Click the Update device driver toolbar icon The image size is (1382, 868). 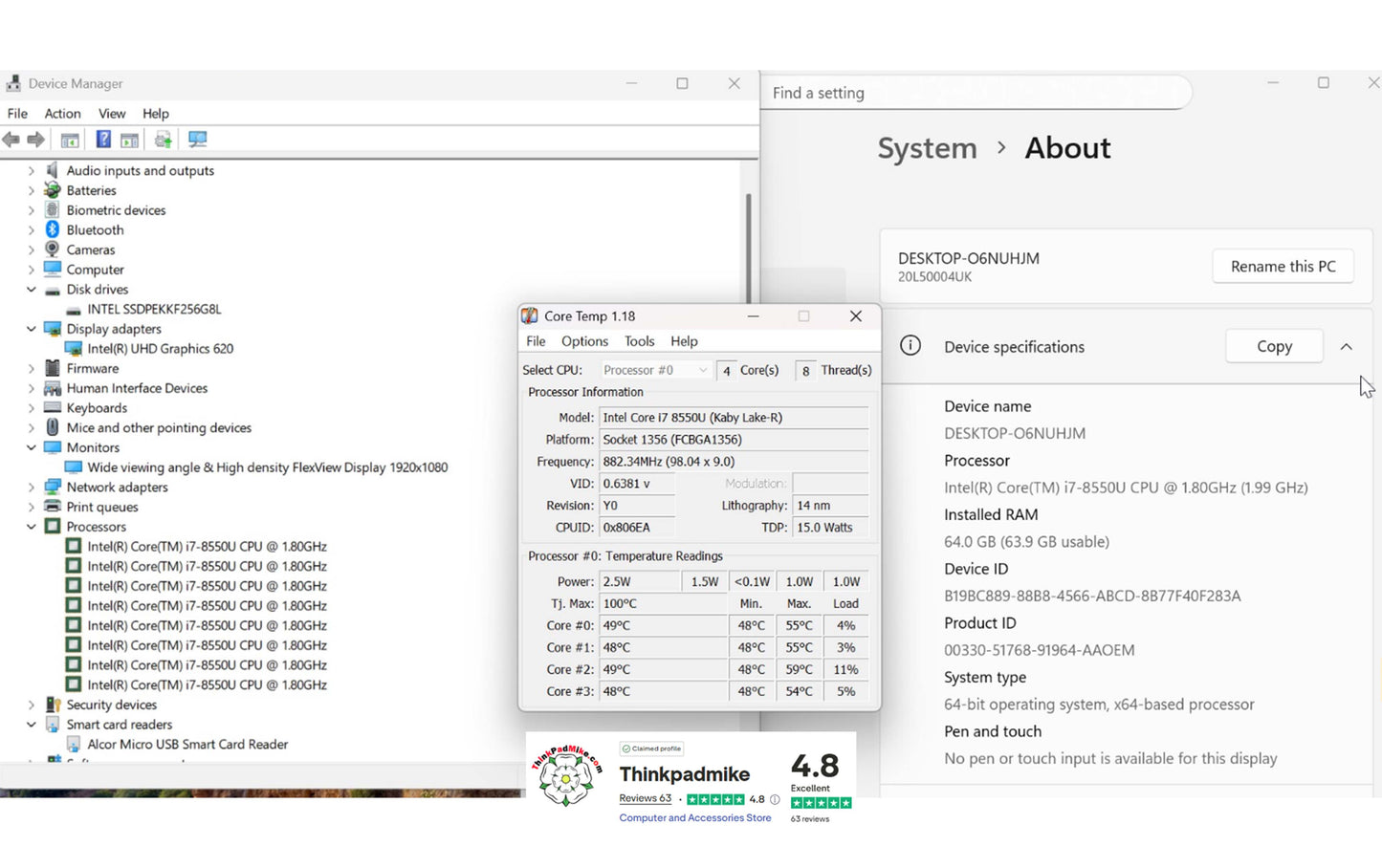coord(164,140)
